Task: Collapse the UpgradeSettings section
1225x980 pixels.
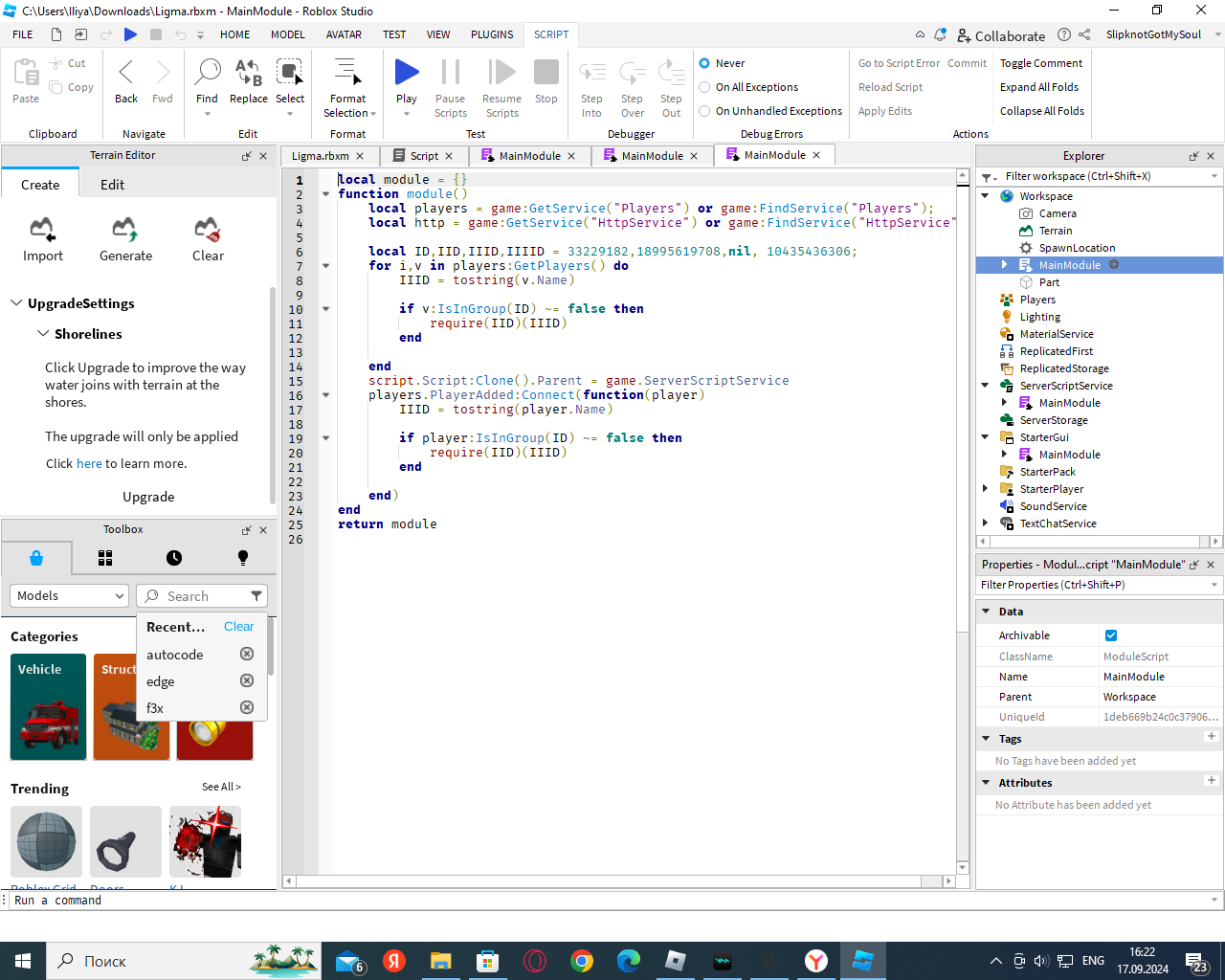Action: pos(16,303)
